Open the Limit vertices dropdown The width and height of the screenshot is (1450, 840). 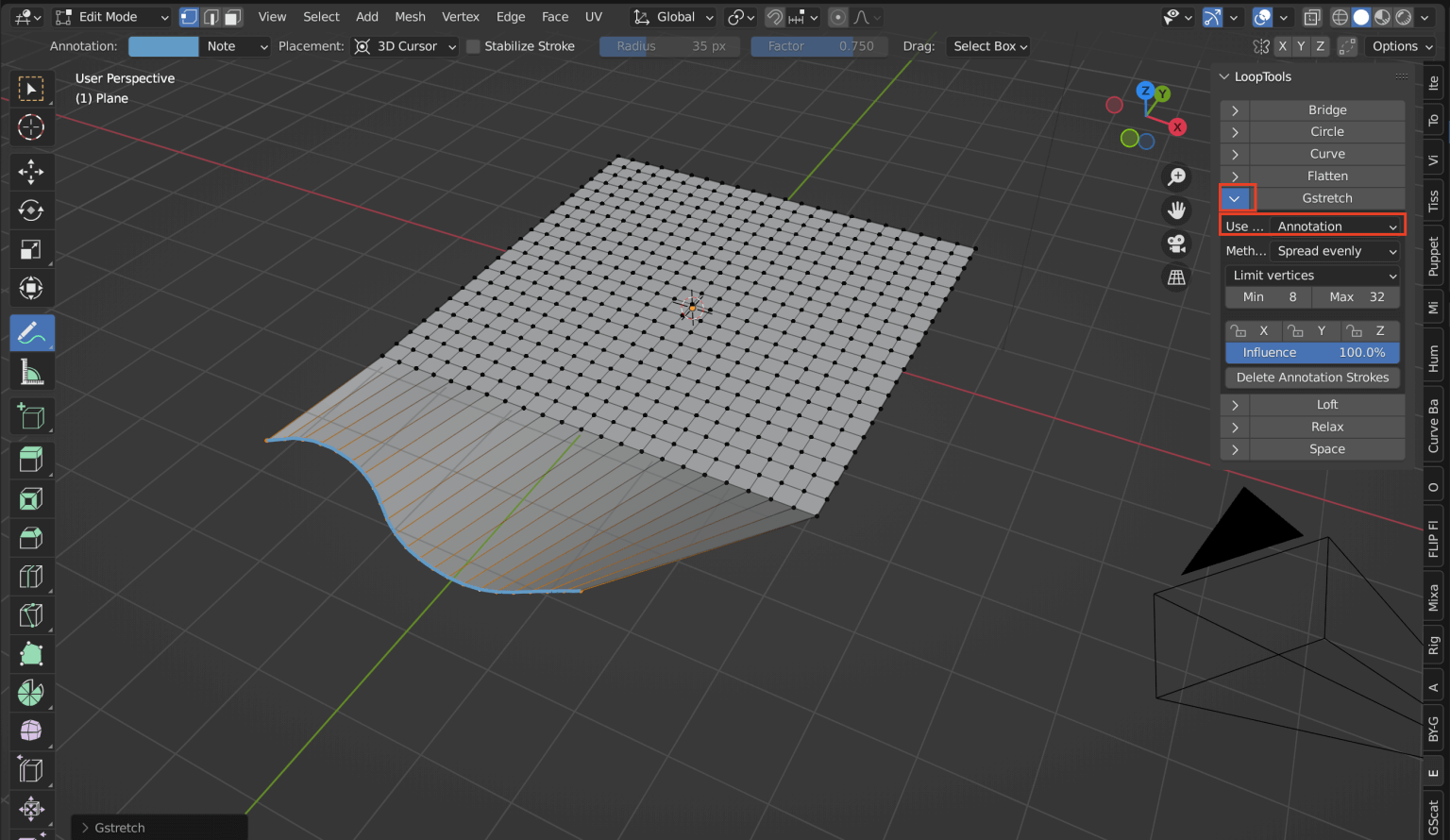point(1312,275)
